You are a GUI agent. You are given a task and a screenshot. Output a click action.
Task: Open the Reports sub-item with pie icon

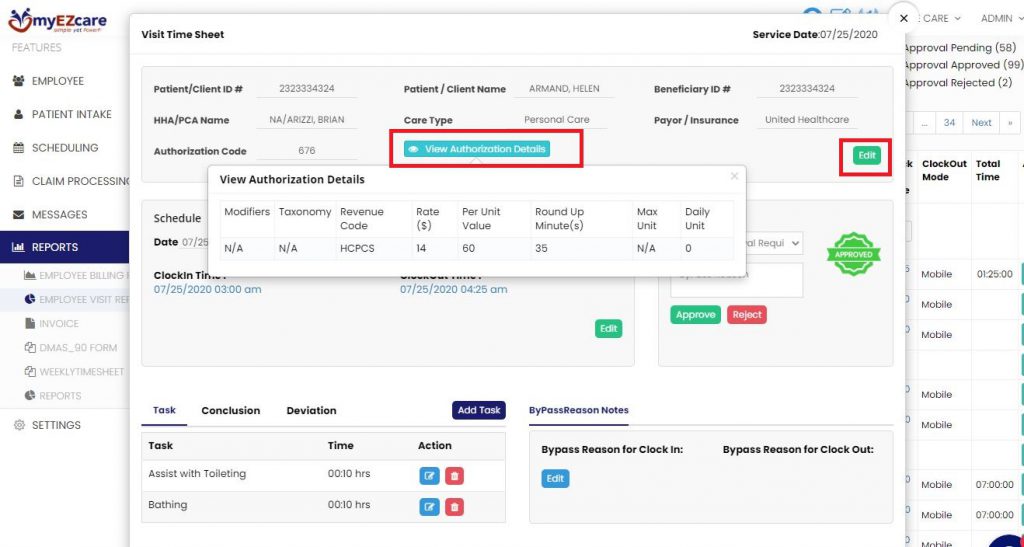click(x=53, y=396)
